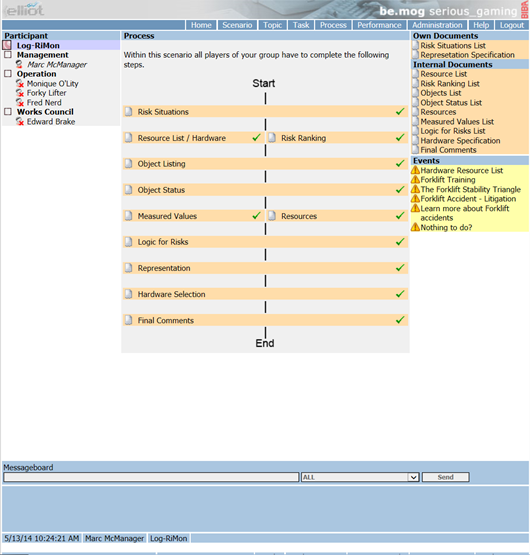
Task: Open the Administration tab
Action: [x=437, y=25]
